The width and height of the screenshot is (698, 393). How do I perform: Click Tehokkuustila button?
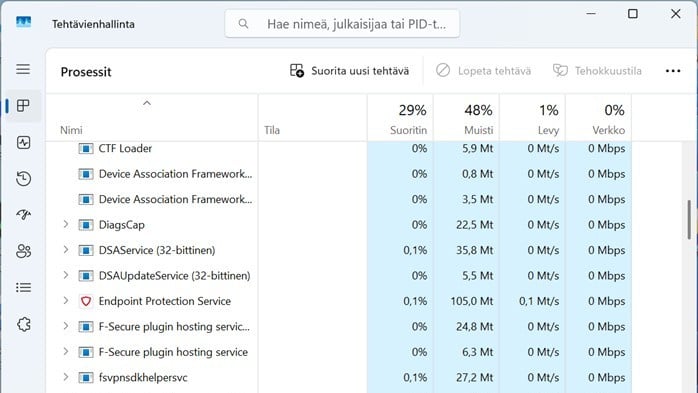point(597,71)
